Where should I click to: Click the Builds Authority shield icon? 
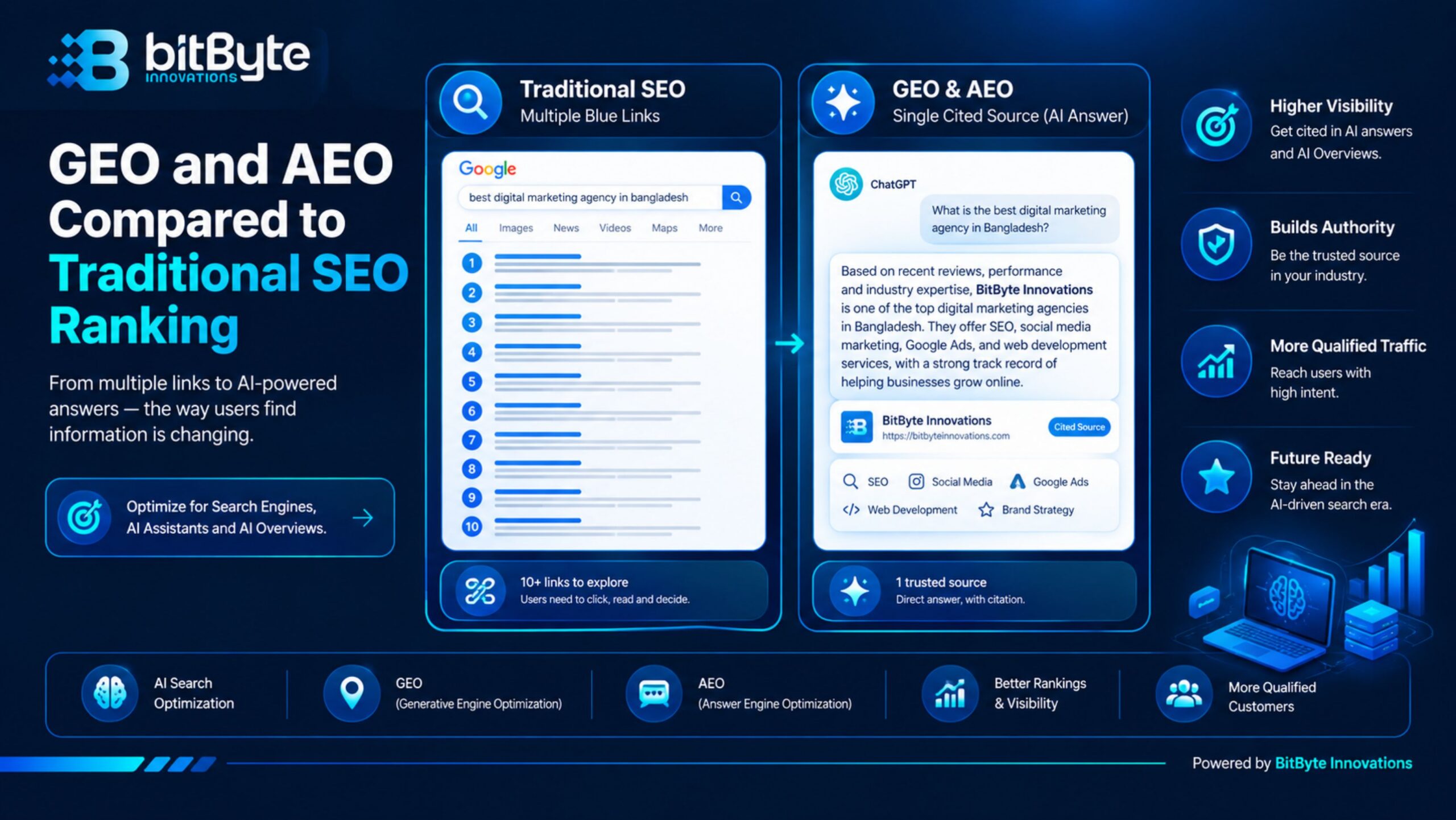(x=1216, y=245)
